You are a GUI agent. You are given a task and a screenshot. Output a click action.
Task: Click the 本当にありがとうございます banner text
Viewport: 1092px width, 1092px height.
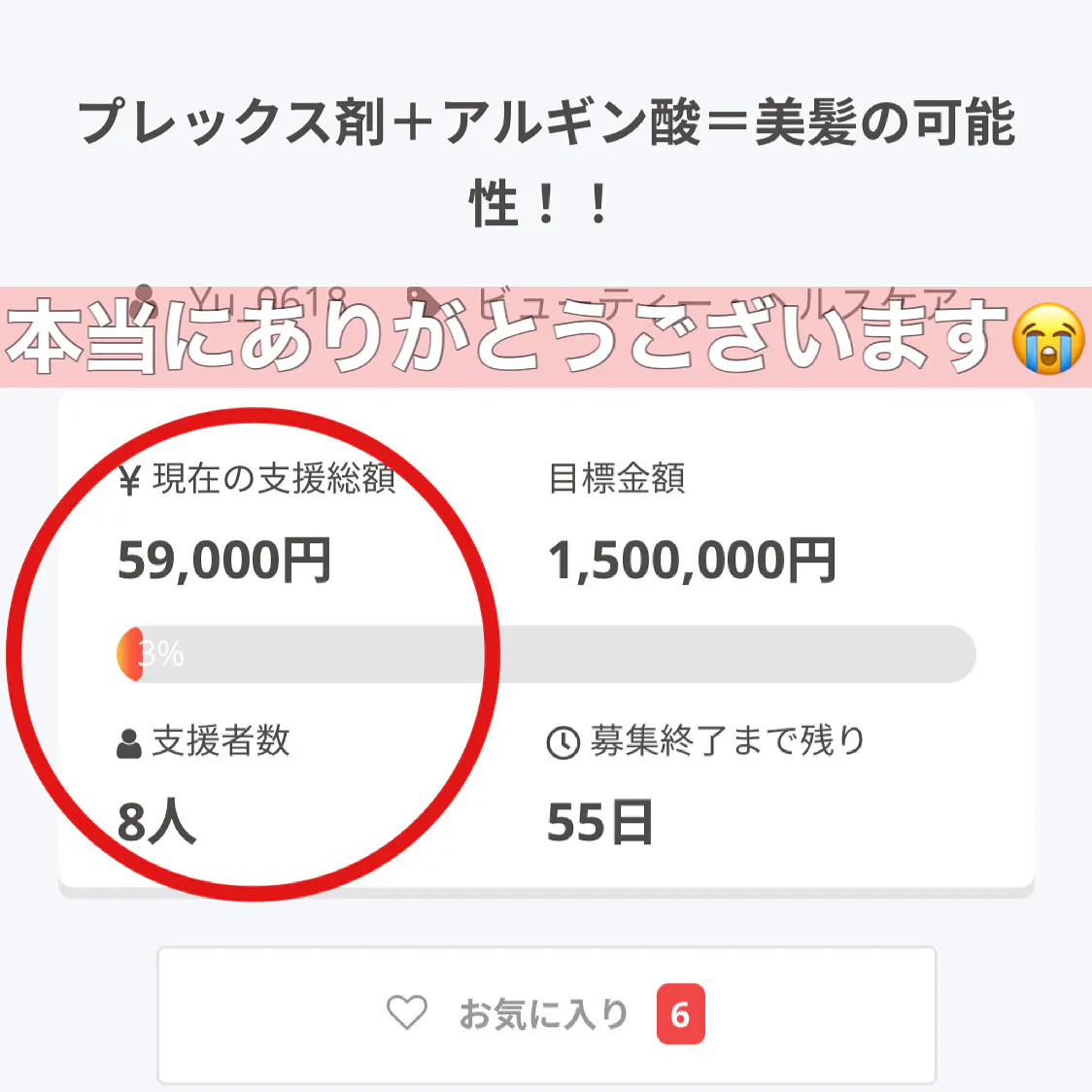[x=505, y=338]
